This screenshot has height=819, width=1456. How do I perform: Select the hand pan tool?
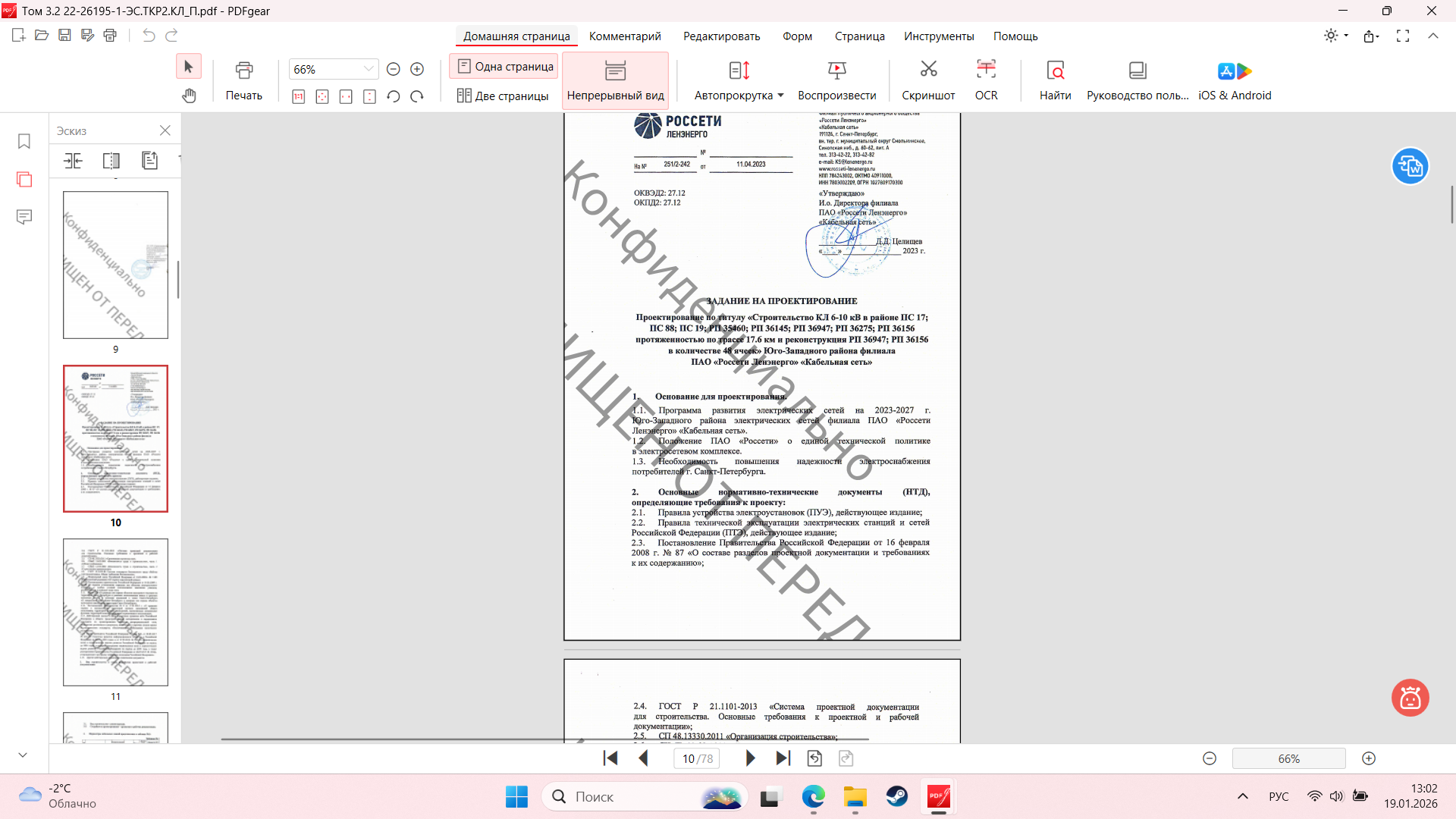click(189, 96)
